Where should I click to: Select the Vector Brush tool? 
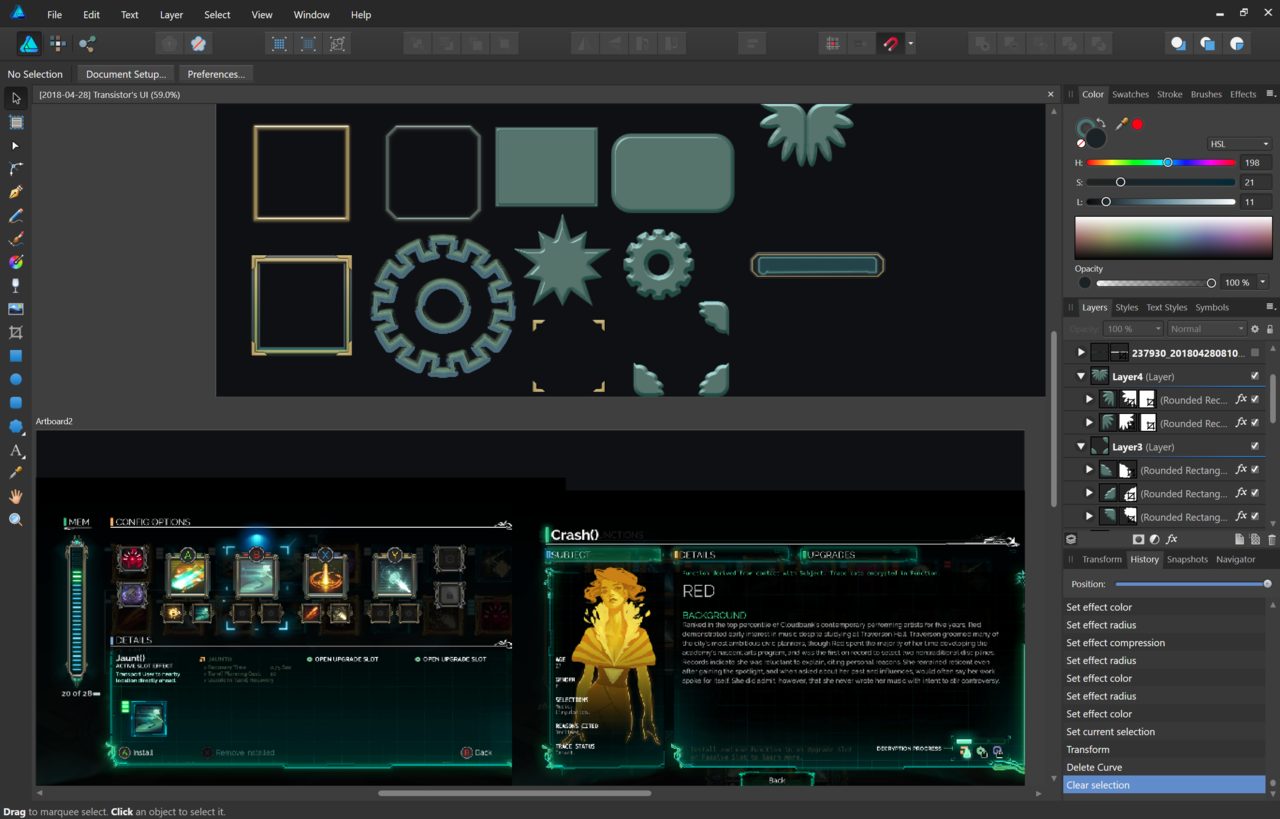click(x=16, y=239)
